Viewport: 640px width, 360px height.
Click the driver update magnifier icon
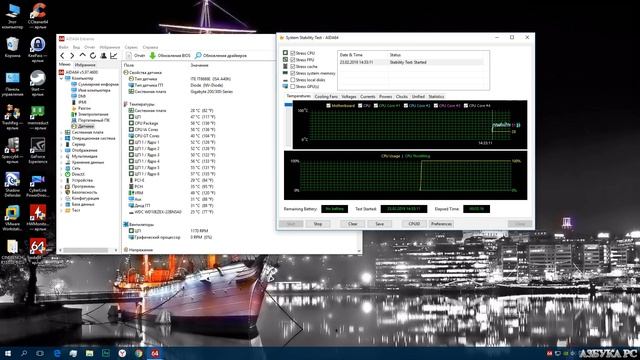(198, 56)
